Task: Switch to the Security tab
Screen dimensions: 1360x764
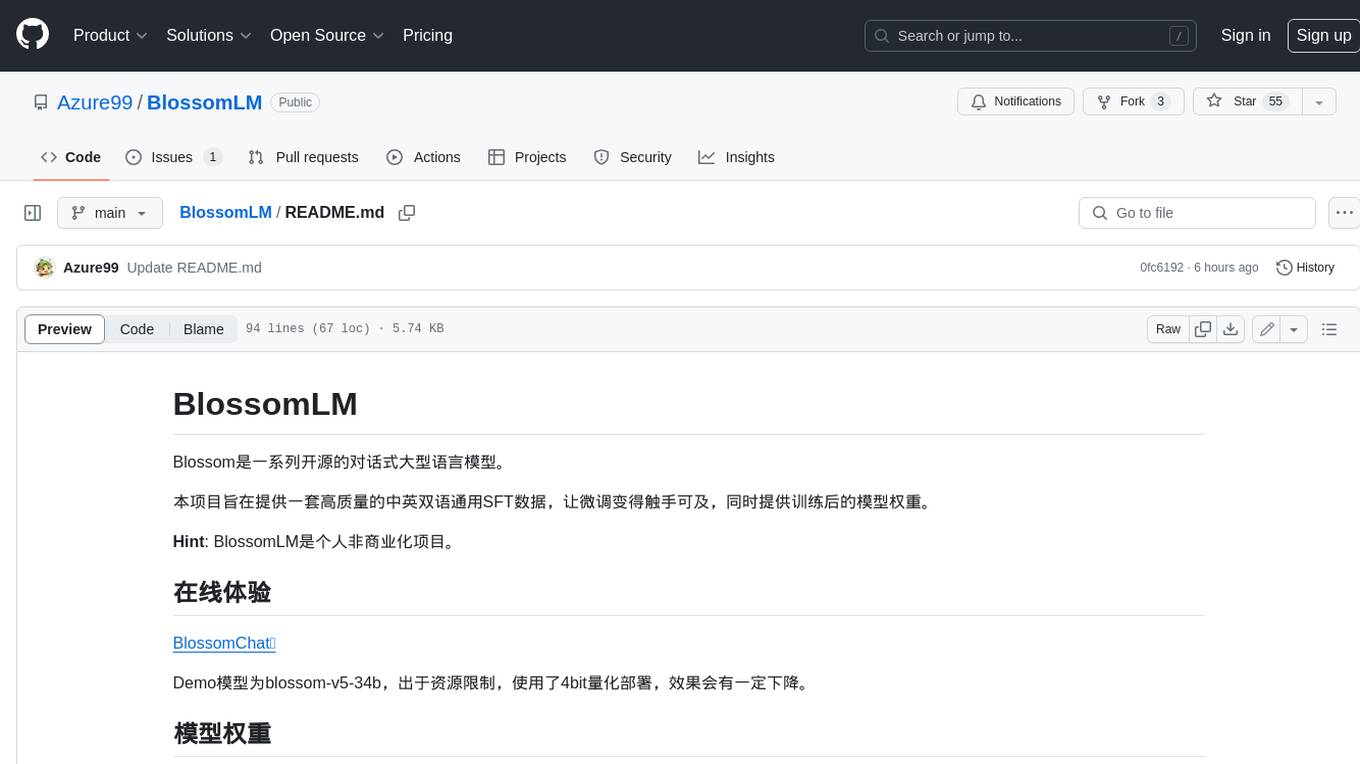Action: point(632,157)
